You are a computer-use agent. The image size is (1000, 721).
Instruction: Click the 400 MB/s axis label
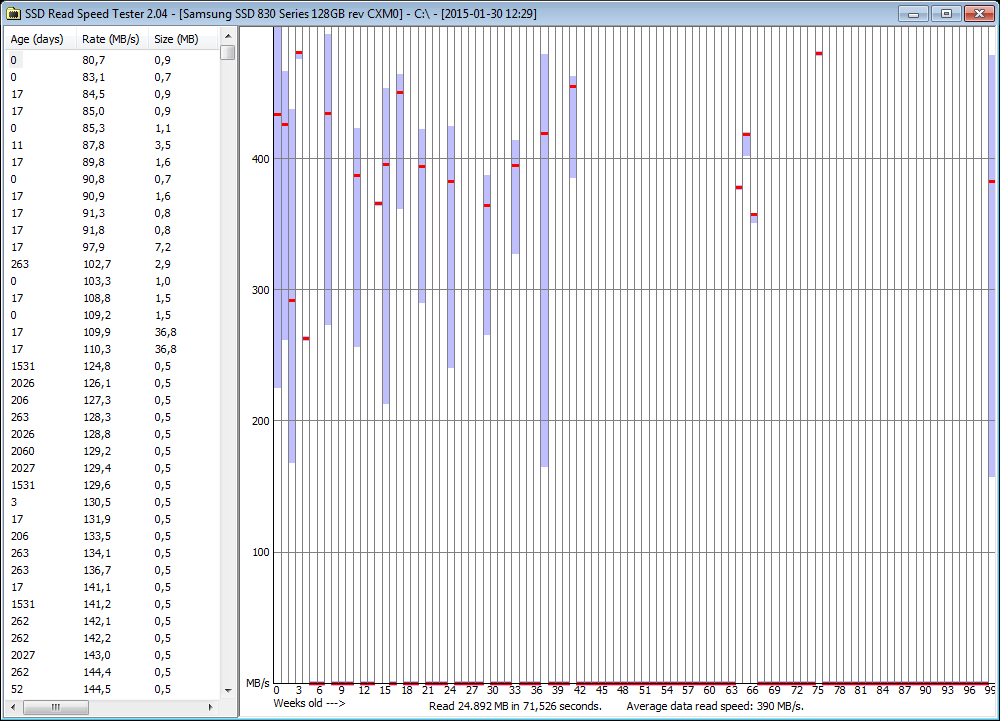[x=261, y=159]
